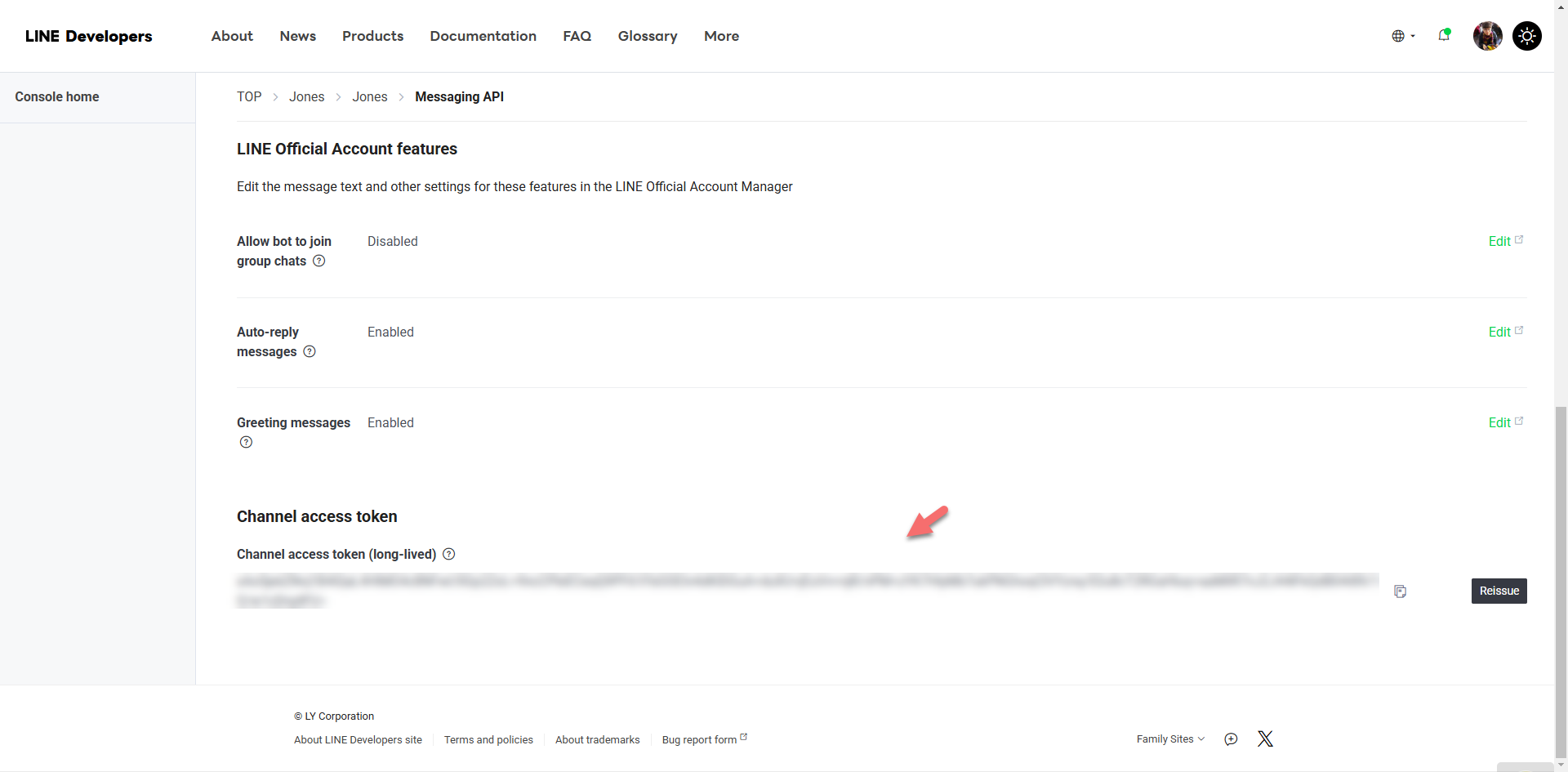Open the user profile avatar
Viewport: 1568px width, 772px height.
point(1487,36)
